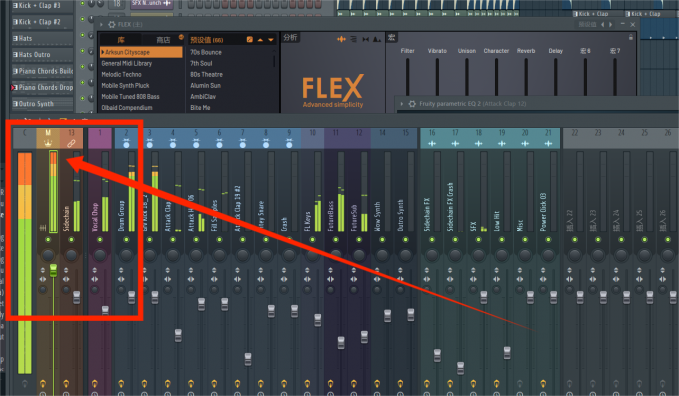Click the pattern icon beside Hats in pattern list
Image resolution: width=679 pixels, height=396 pixels.
[15, 39]
